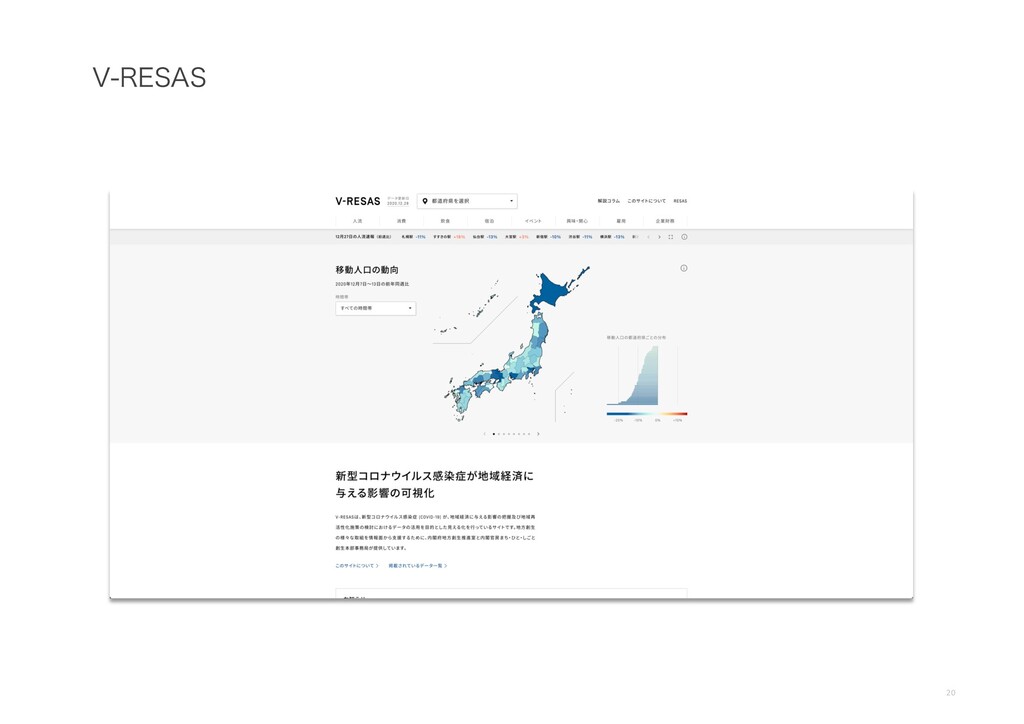
Task: Click the 横浜駅 ticker entry
Action: coord(612,237)
